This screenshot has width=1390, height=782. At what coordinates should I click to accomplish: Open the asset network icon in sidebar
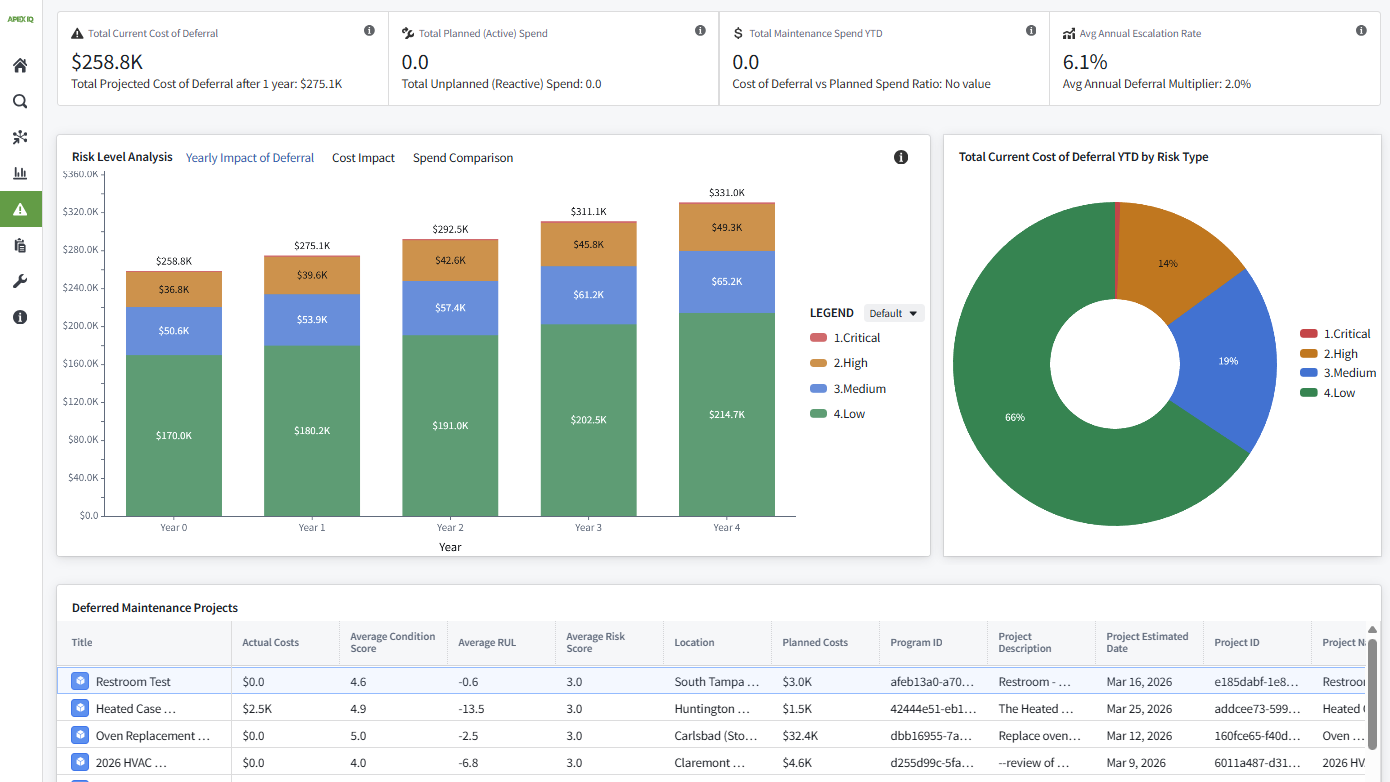click(20, 137)
